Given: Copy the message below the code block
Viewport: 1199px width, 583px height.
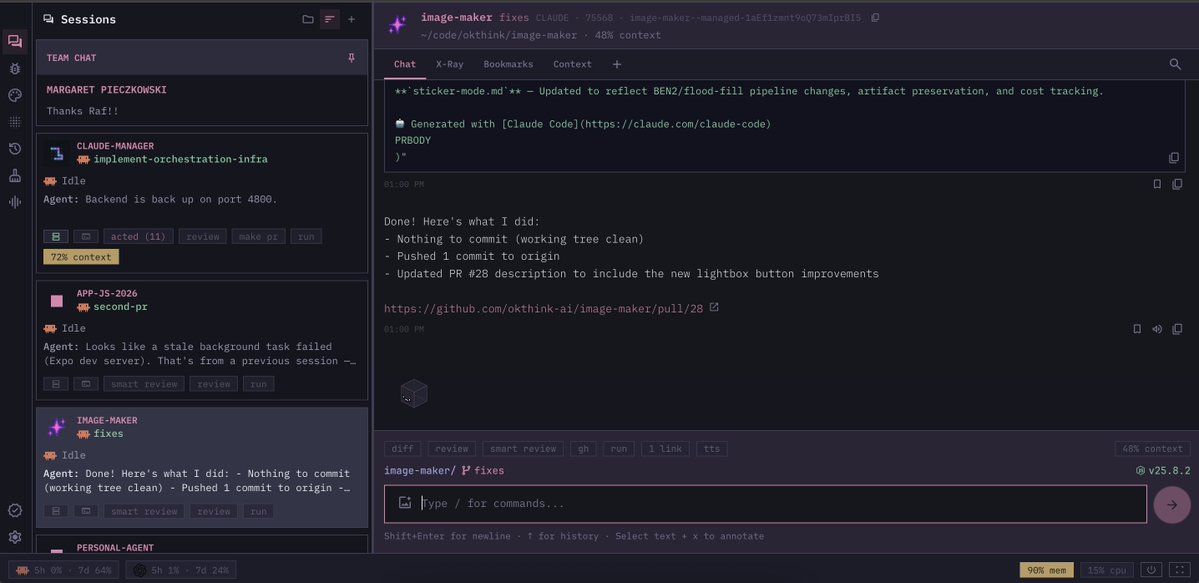Looking at the screenshot, I should coord(1177,184).
